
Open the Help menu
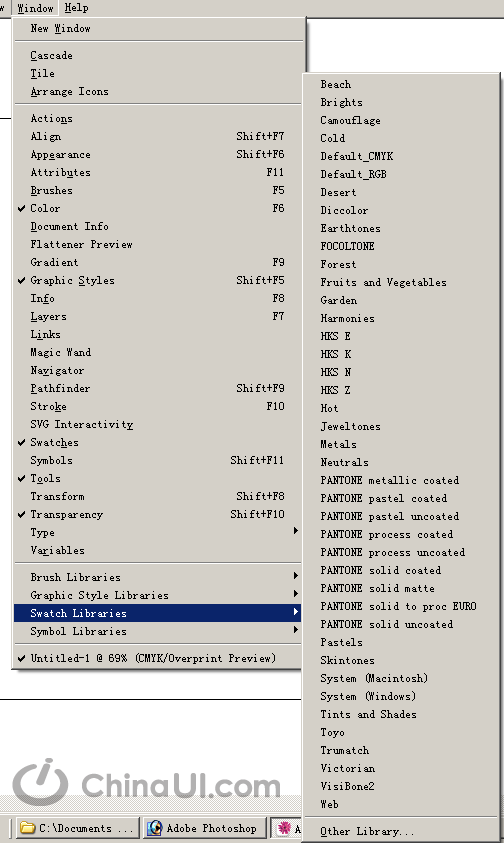point(76,8)
